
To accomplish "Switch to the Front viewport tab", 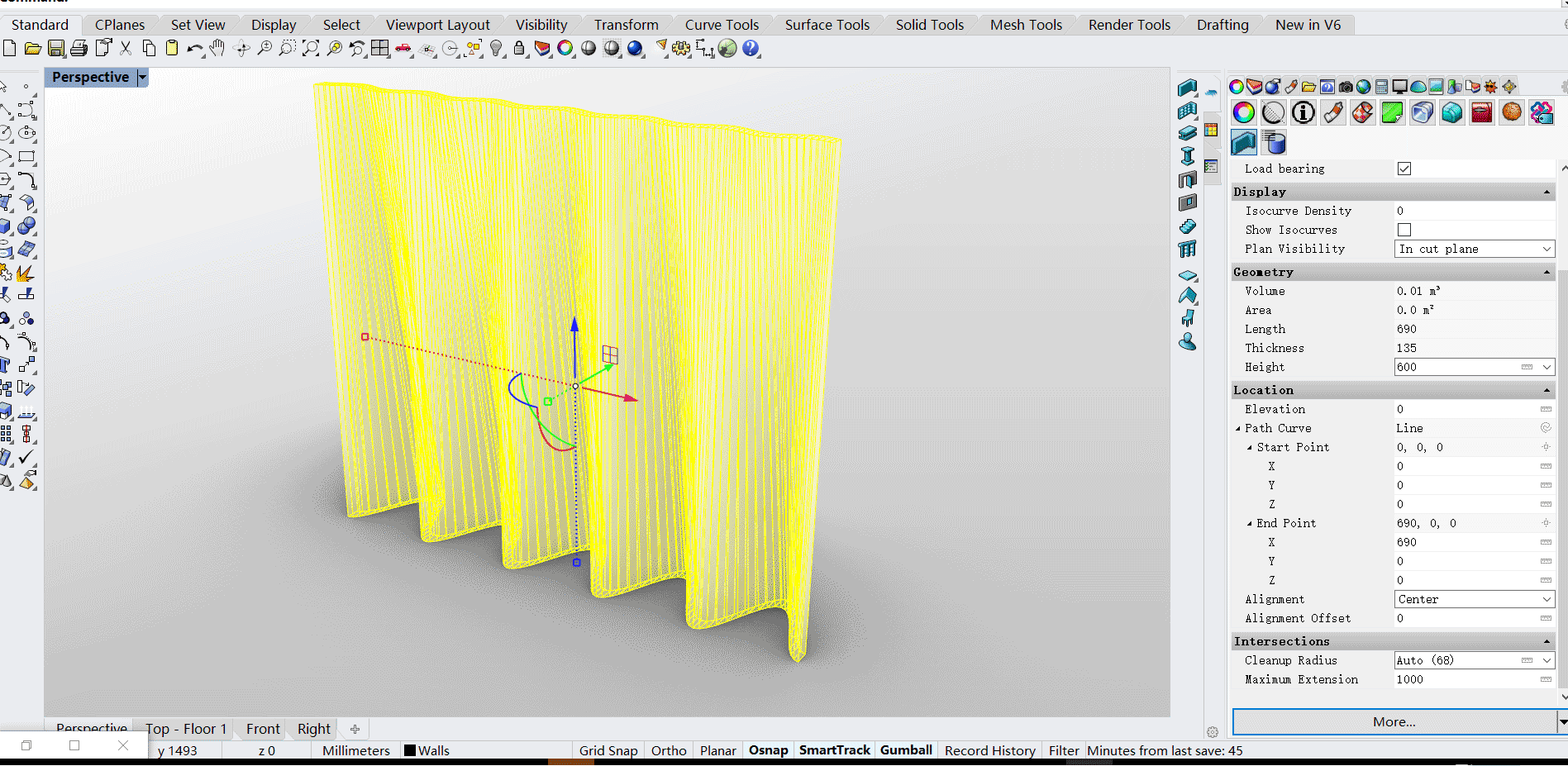I will coord(263,729).
